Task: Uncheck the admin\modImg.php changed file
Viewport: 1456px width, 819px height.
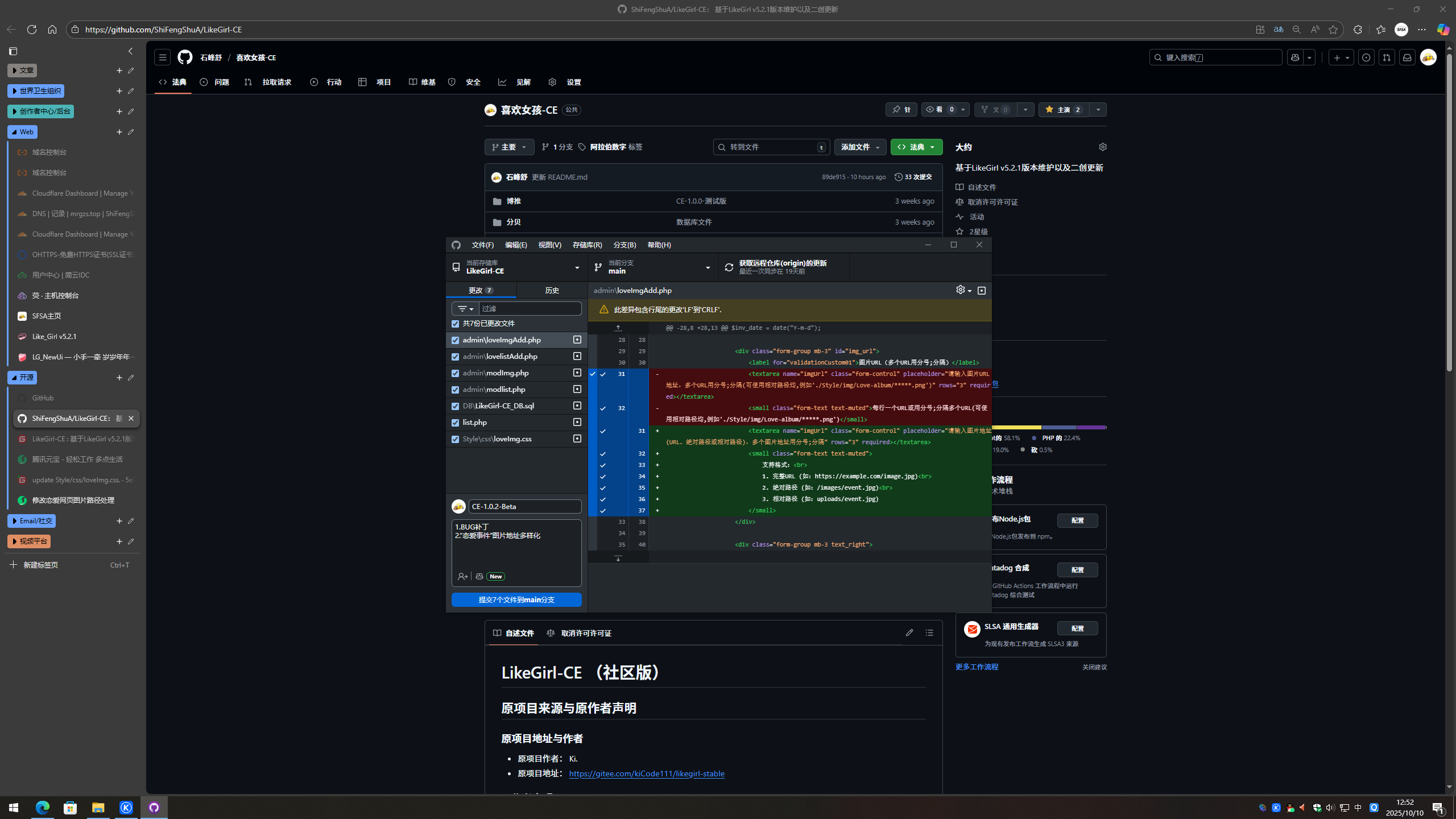Action: click(x=455, y=373)
